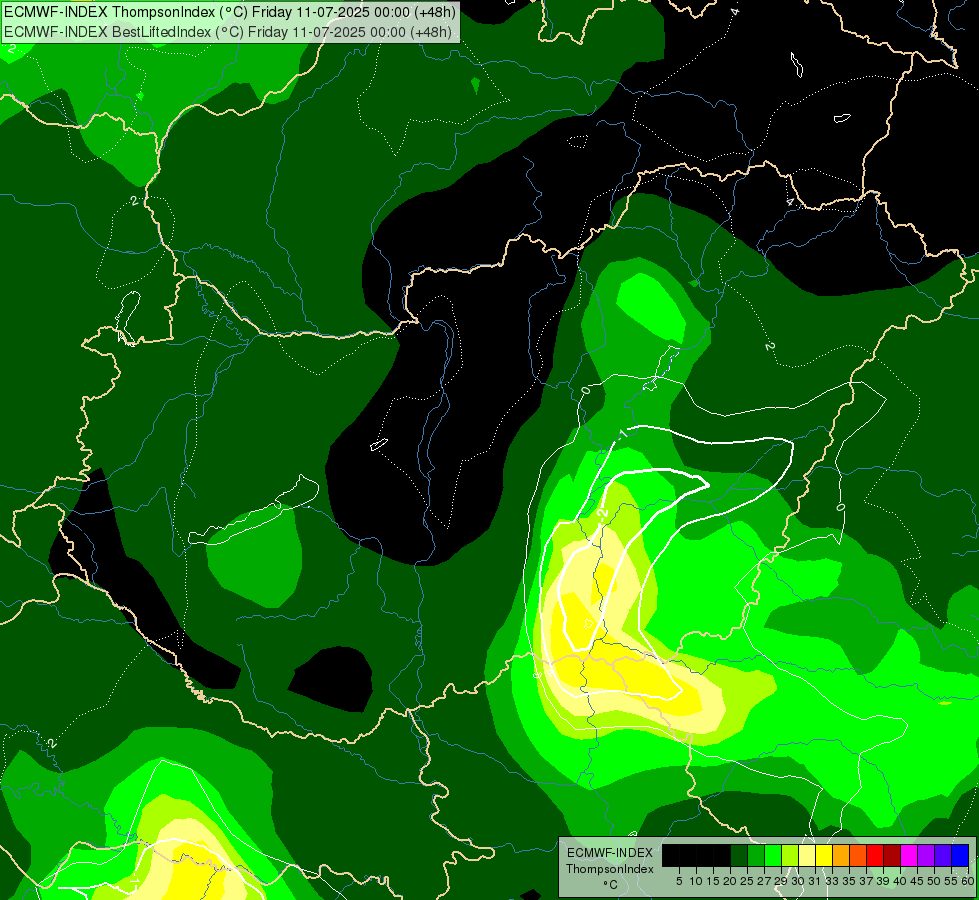Select the purple 45–50 legend swatch
Screen dimensions: 979x900
point(925,855)
